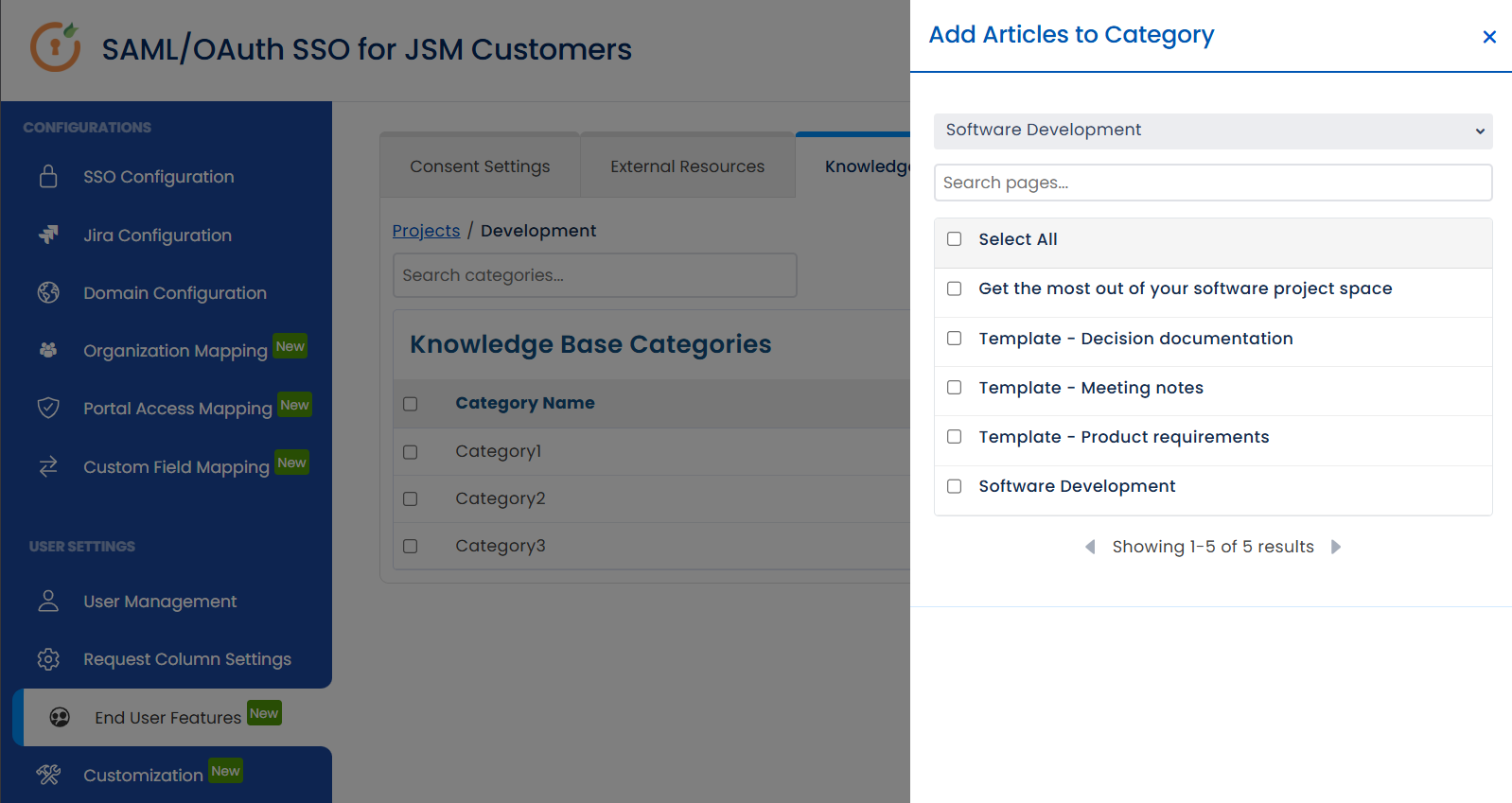This screenshot has height=803, width=1512.
Task: Check the Select All checkbox
Action: coord(955,239)
